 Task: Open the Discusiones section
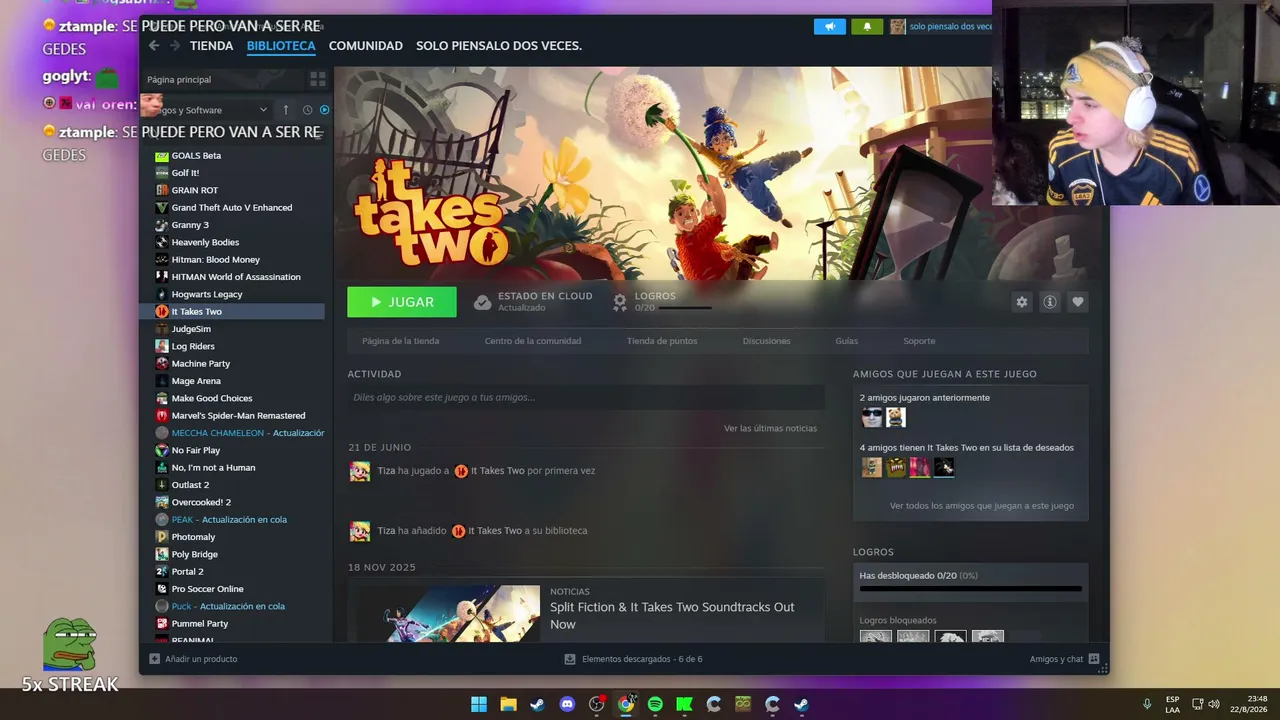(766, 341)
